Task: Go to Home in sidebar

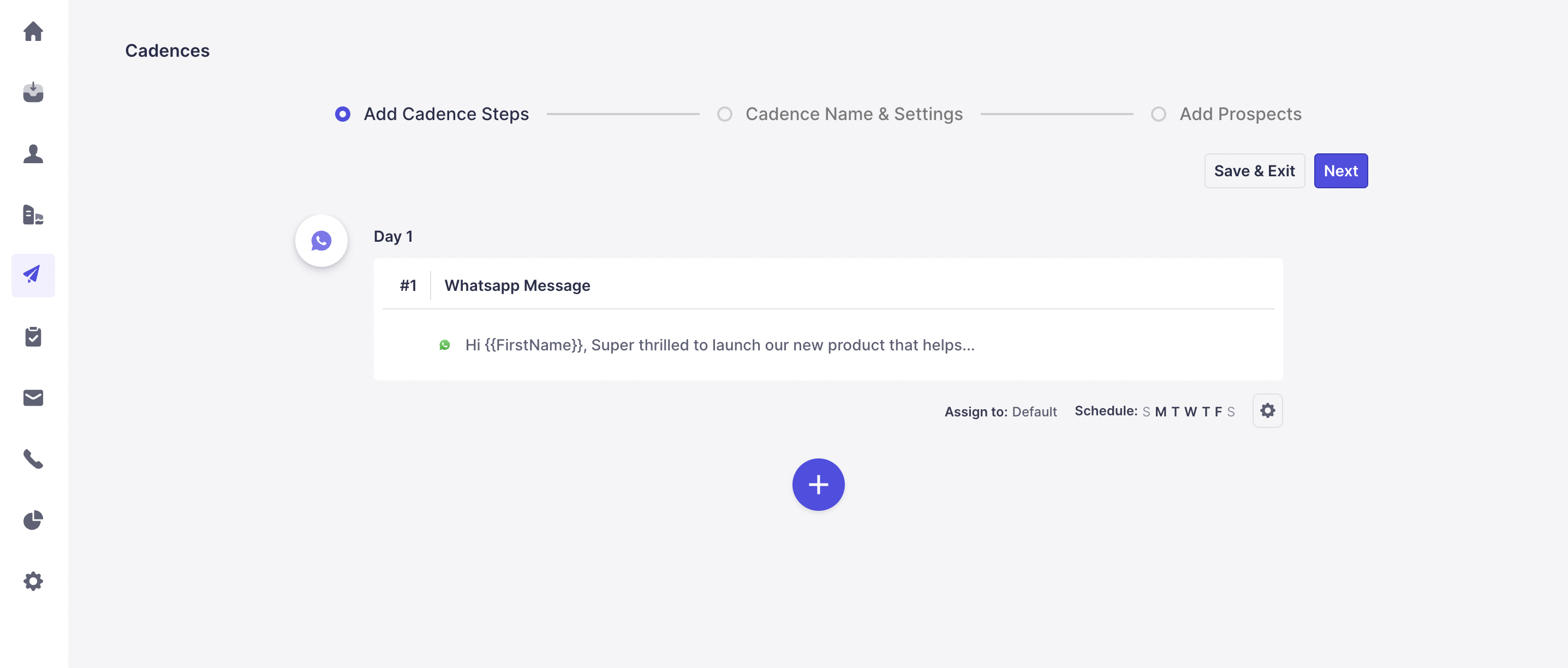Action: [x=33, y=32]
